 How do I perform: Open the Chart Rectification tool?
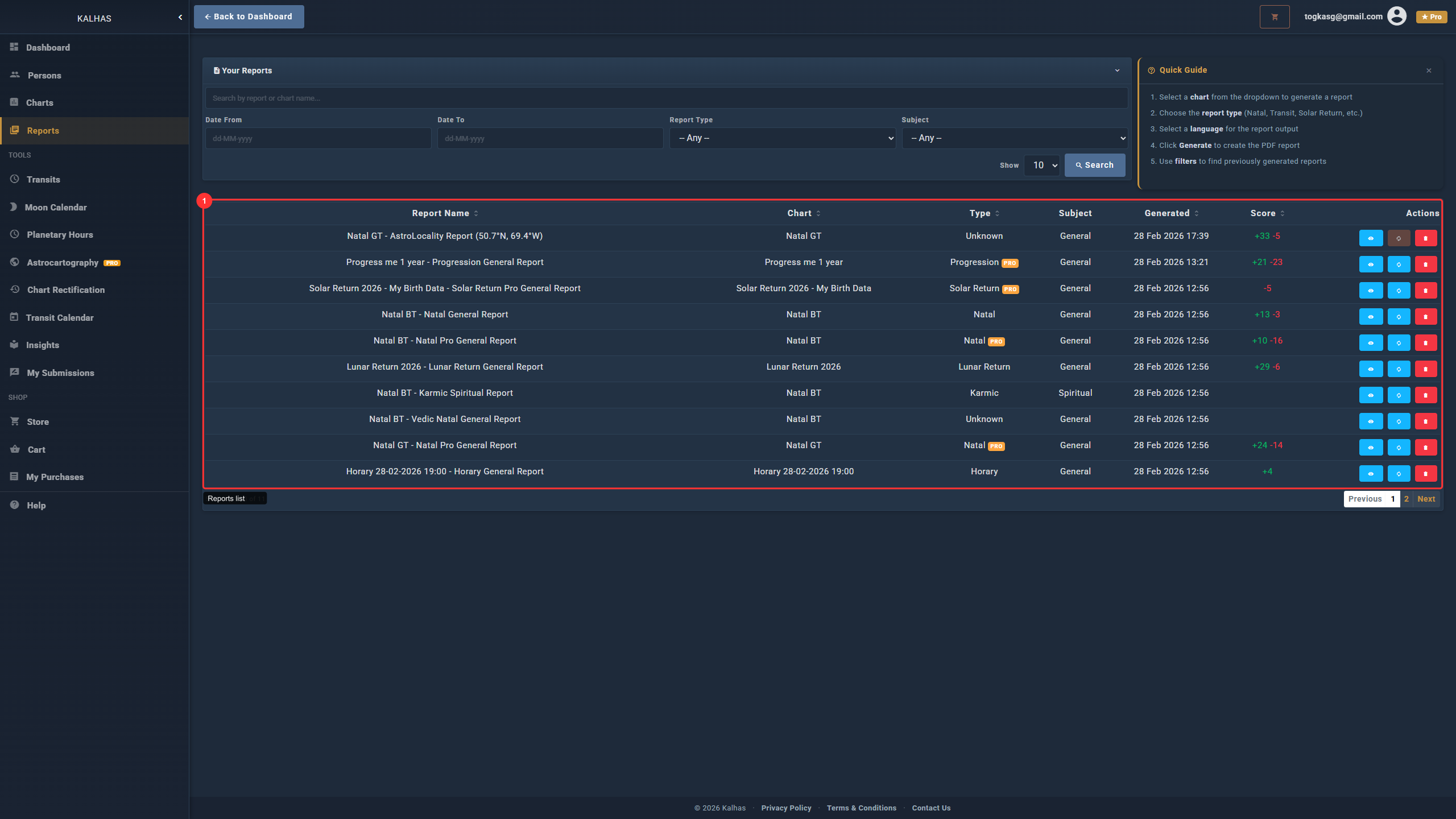[65, 289]
